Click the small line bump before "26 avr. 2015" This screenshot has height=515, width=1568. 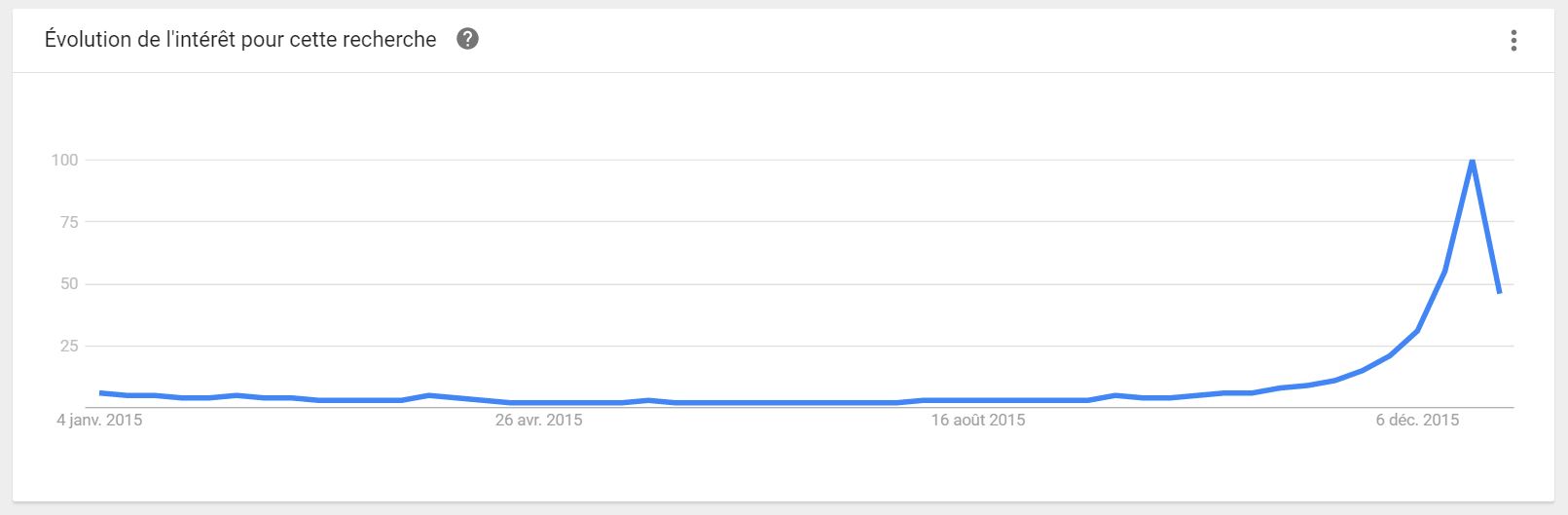coord(429,395)
